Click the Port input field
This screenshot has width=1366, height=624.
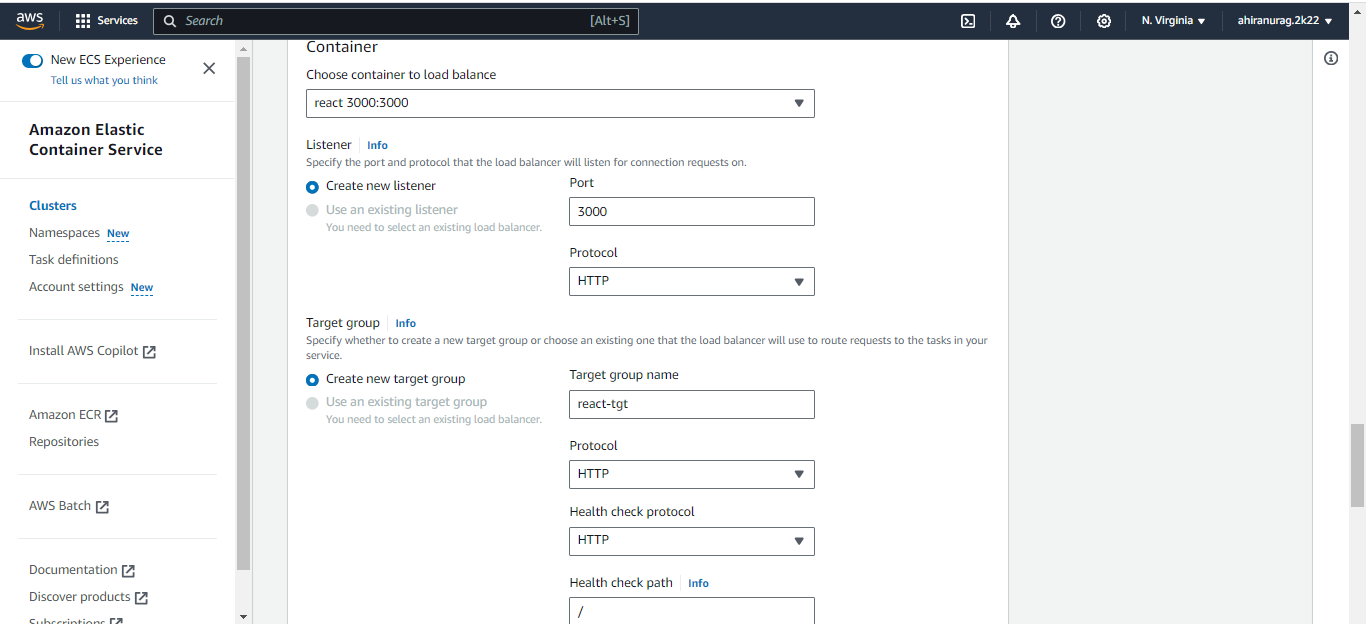[x=692, y=211]
